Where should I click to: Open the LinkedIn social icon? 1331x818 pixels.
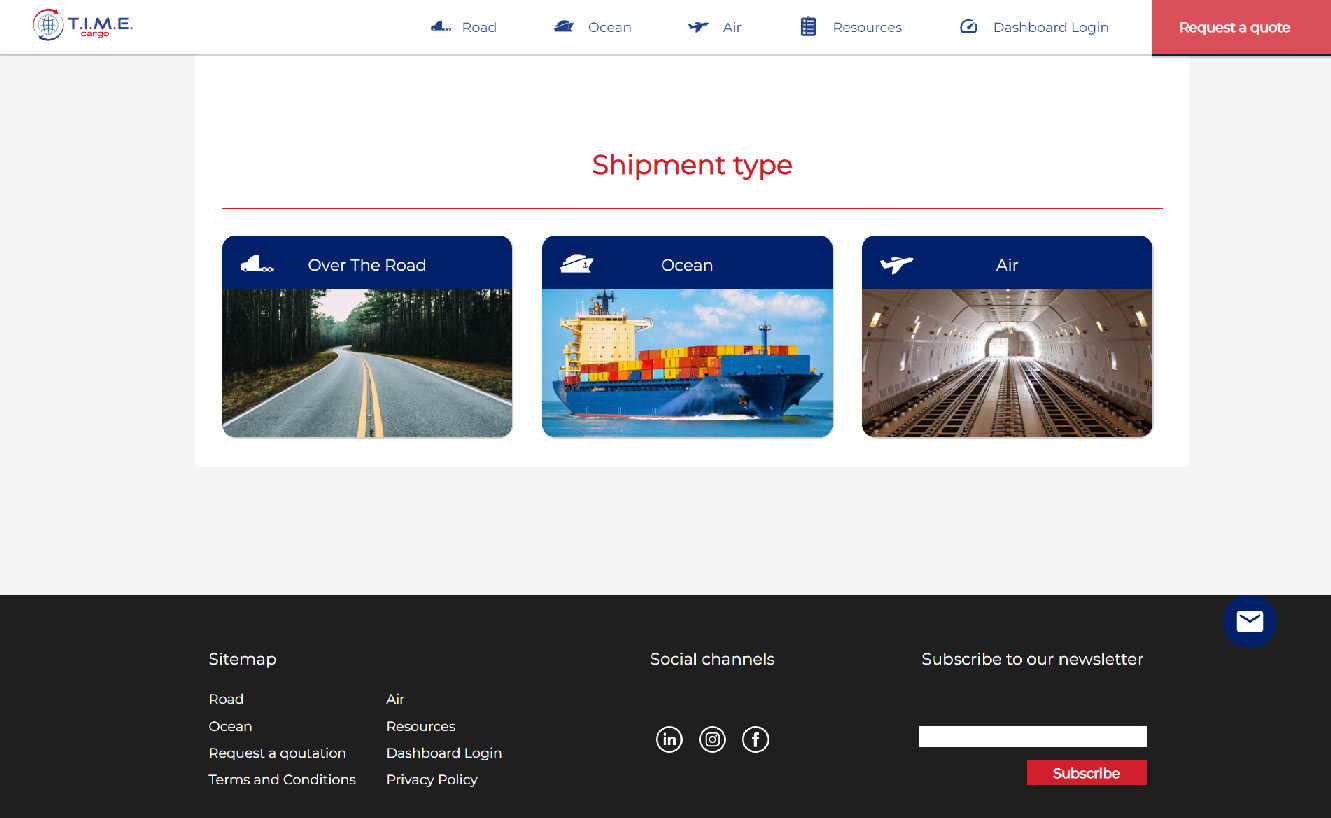[x=669, y=740]
